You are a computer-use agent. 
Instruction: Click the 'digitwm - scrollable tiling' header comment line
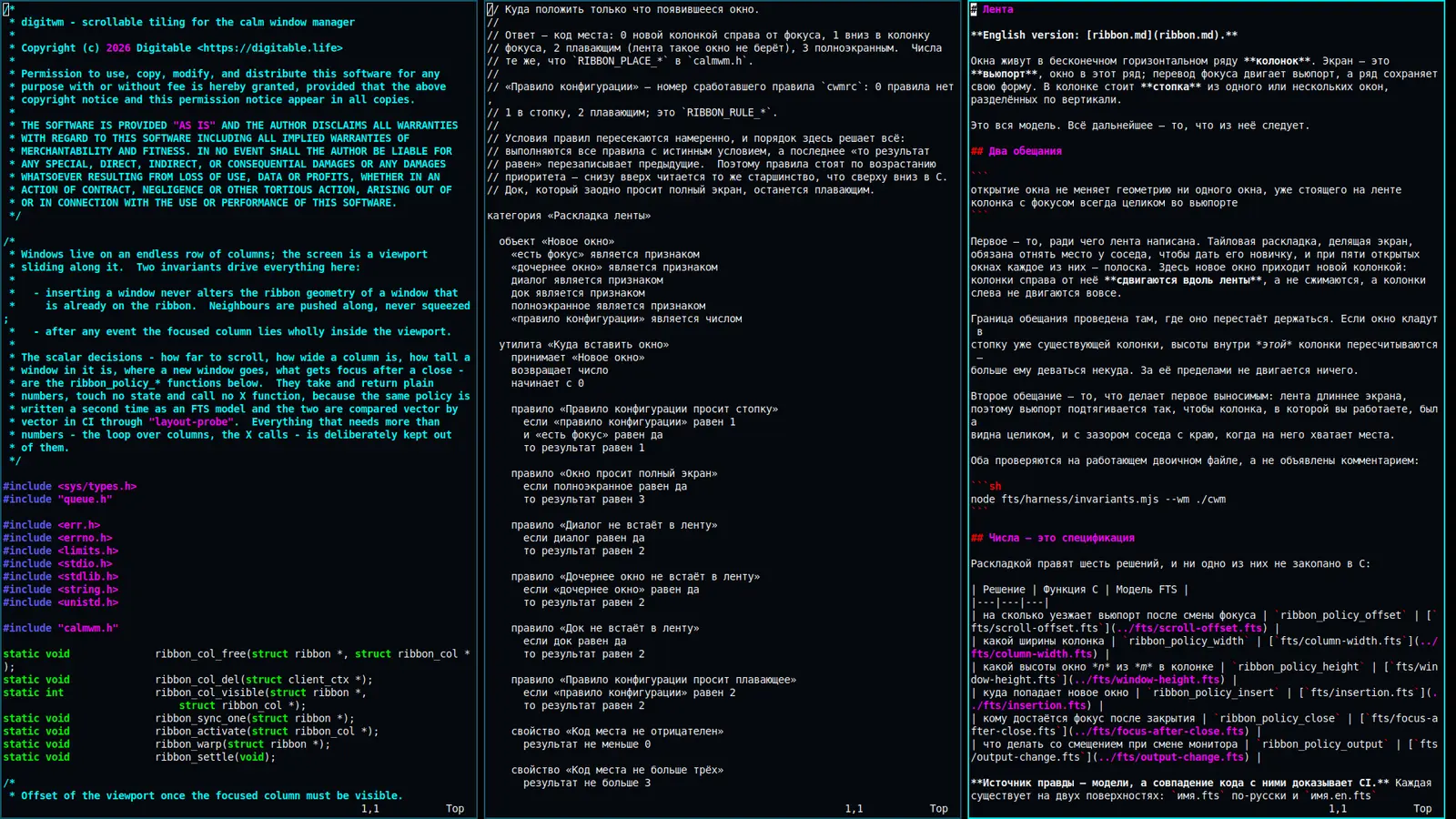[x=188, y=23]
